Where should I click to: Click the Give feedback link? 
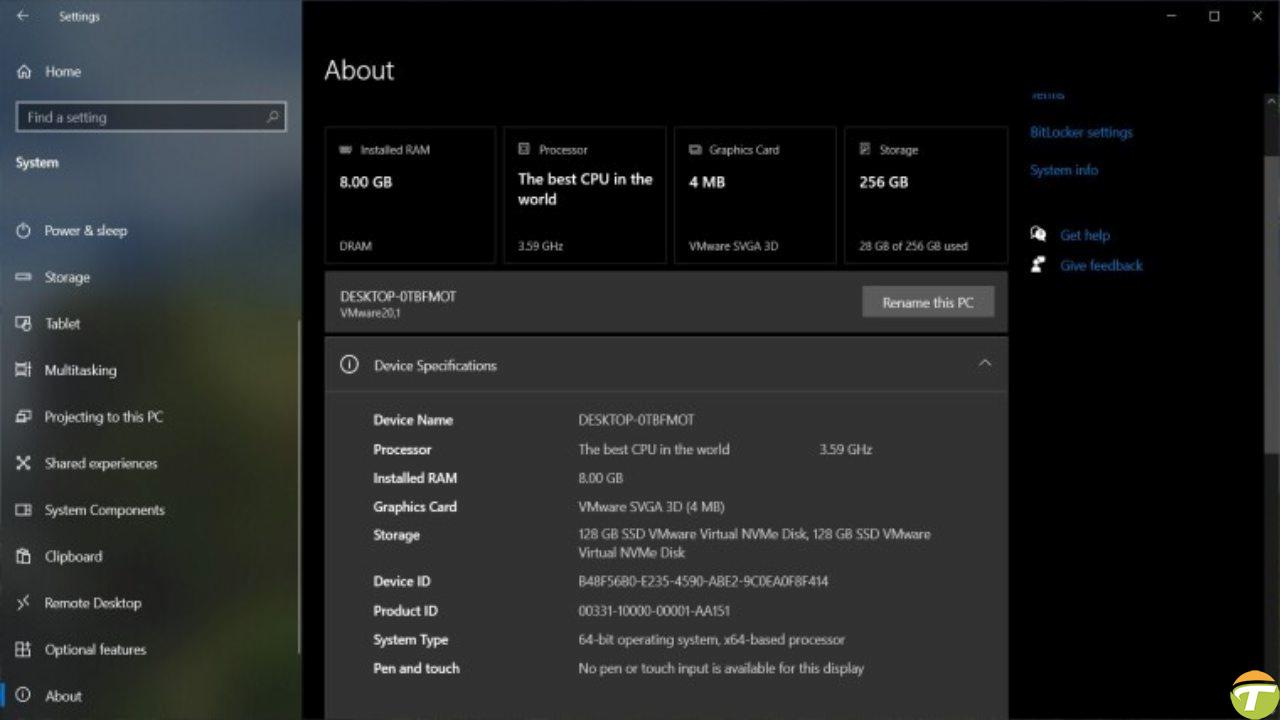(1101, 265)
